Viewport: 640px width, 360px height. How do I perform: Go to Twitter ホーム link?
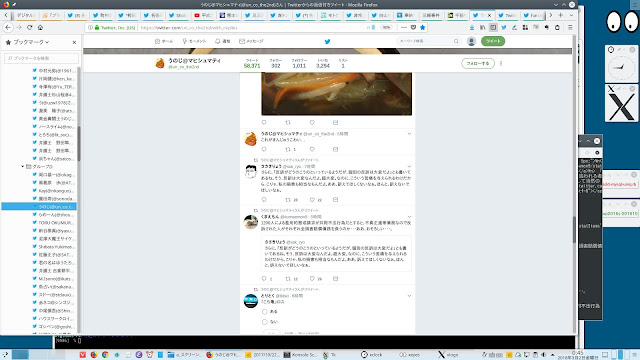click(164, 41)
